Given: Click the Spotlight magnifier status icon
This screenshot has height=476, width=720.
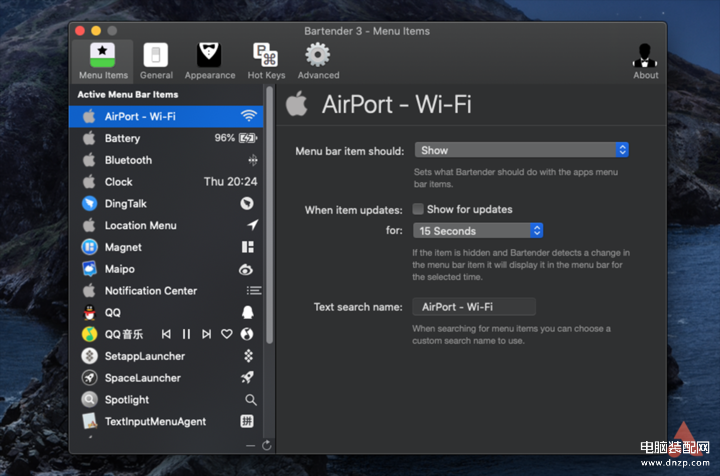Looking at the screenshot, I should (x=251, y=400).
